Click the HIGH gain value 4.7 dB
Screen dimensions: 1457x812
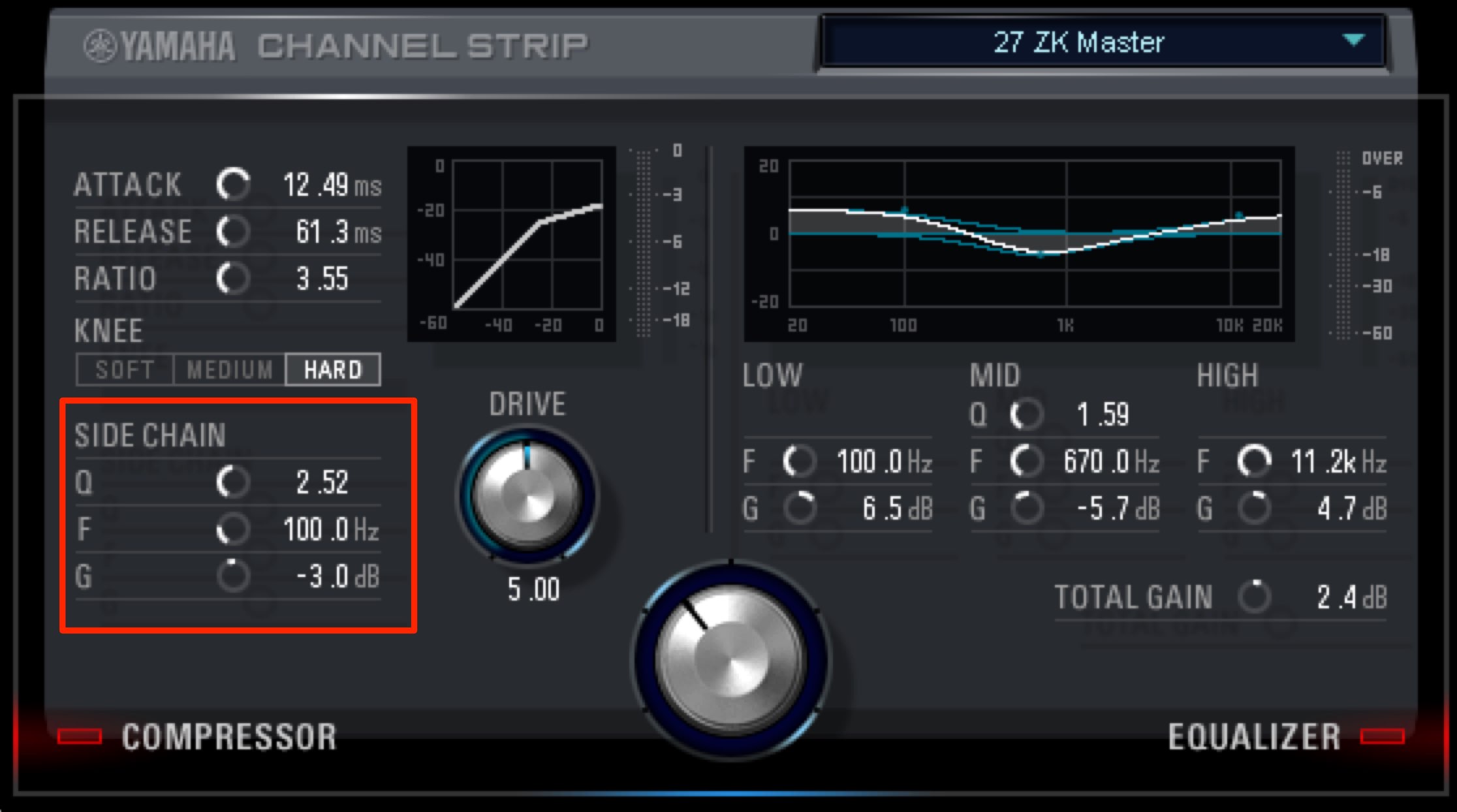coord(1352,509)
